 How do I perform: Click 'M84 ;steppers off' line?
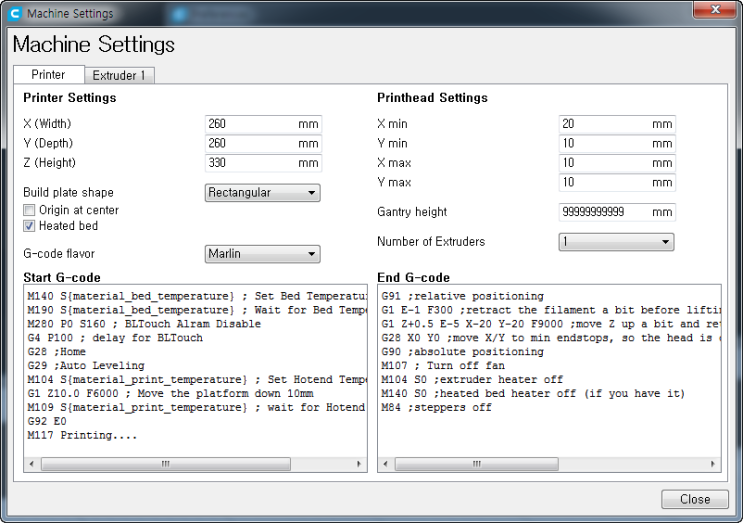point(436,407)
